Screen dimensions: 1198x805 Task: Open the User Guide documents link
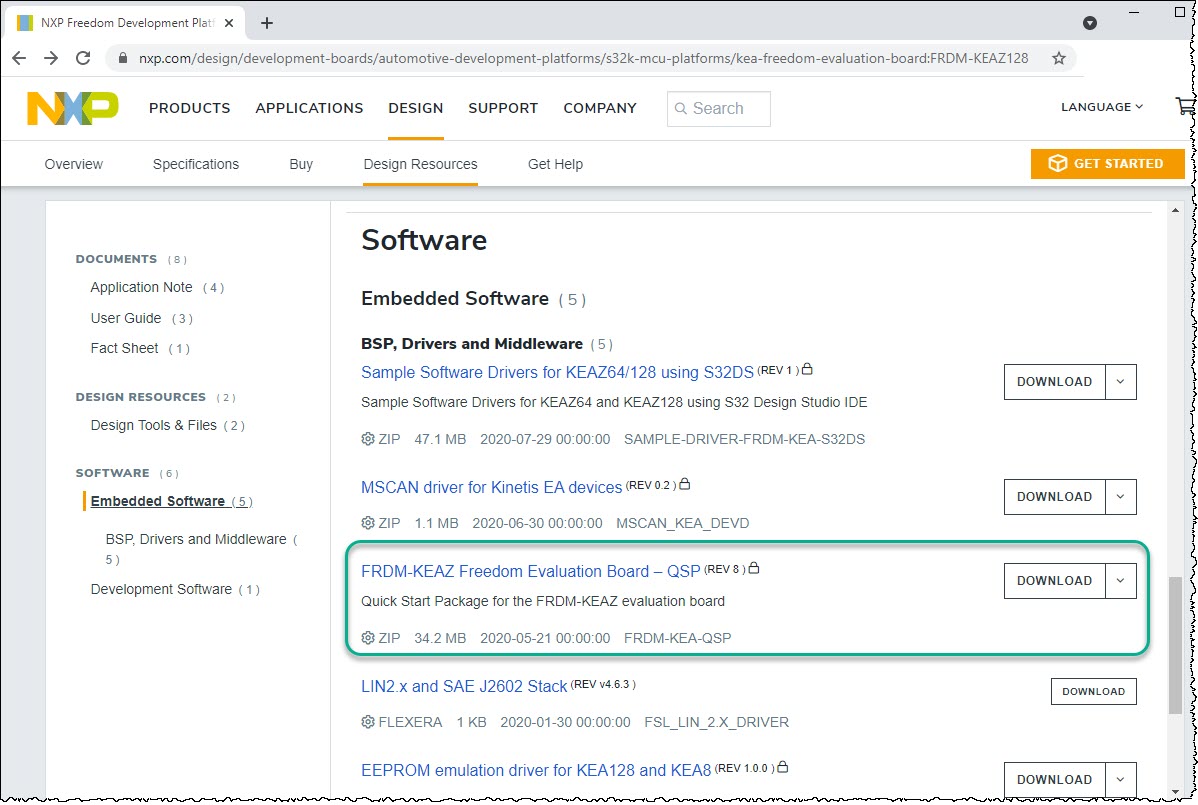click(126, 318)
